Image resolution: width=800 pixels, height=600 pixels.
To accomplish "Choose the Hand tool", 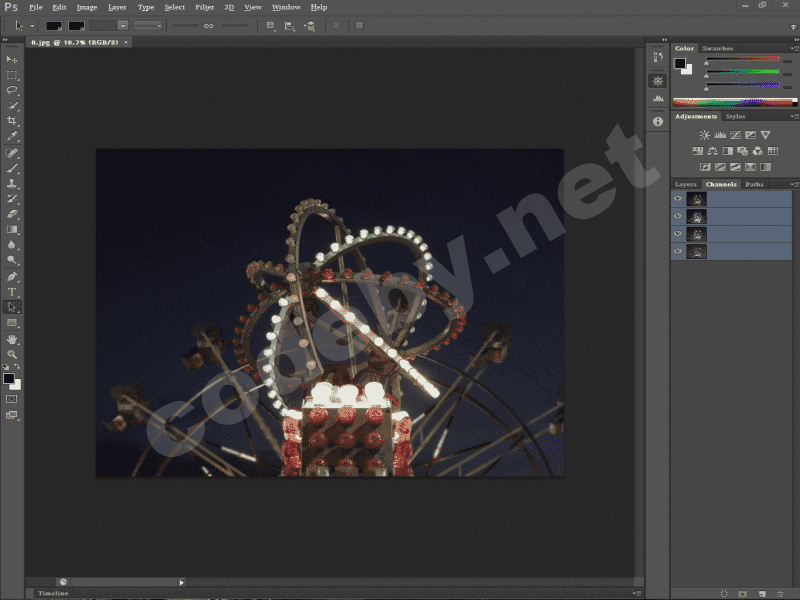I will [12, 339].
